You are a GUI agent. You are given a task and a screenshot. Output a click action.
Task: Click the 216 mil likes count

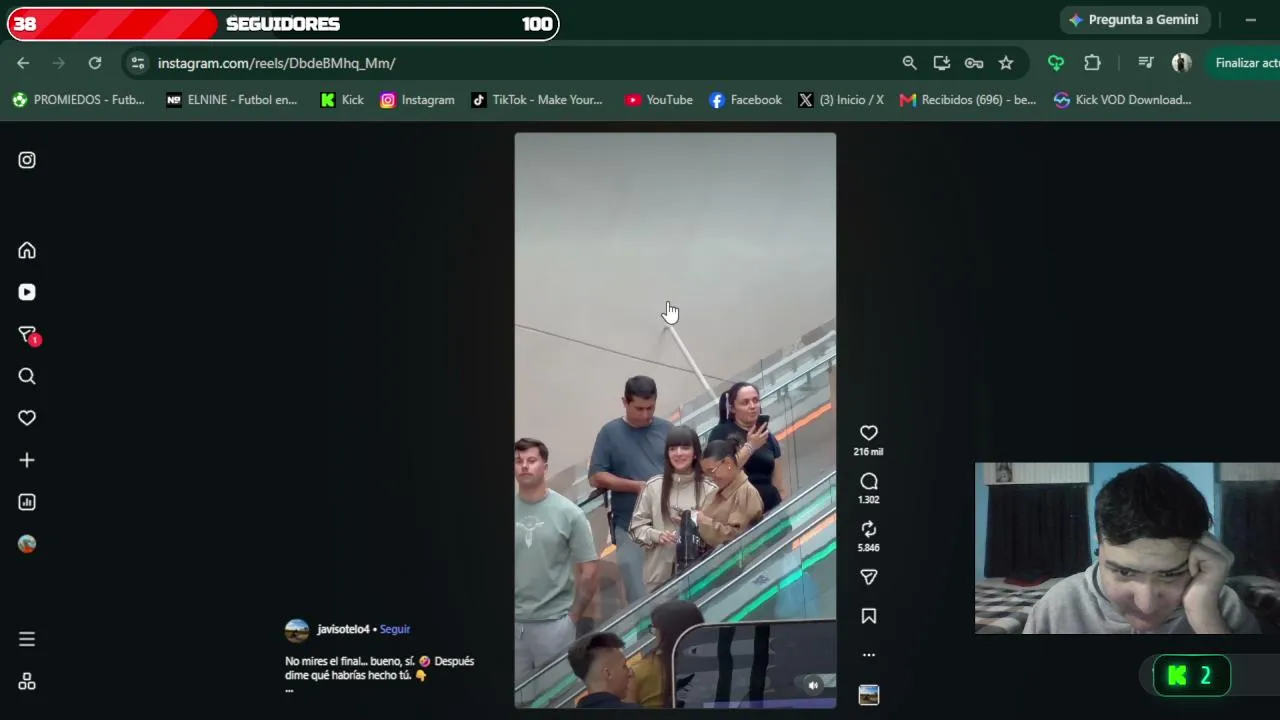point(868,452)
